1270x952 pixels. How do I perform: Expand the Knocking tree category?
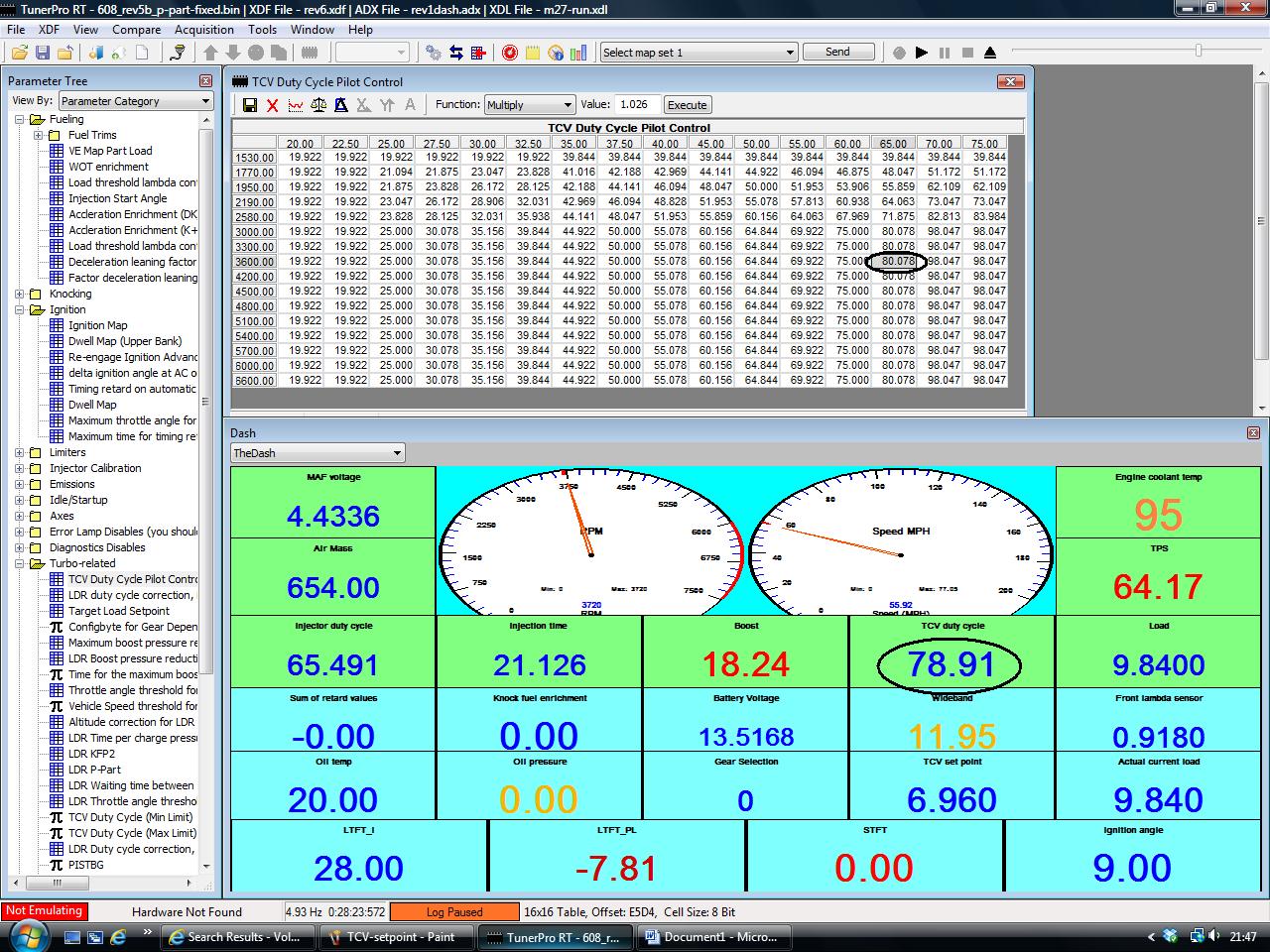(x=20, y=294)
